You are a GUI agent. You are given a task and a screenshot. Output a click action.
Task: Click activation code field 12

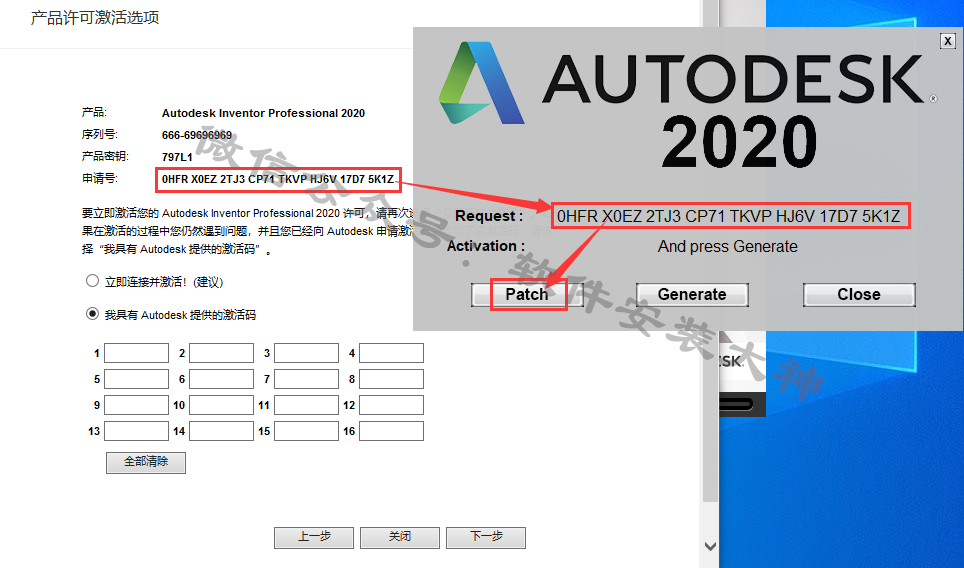[391, 405]
